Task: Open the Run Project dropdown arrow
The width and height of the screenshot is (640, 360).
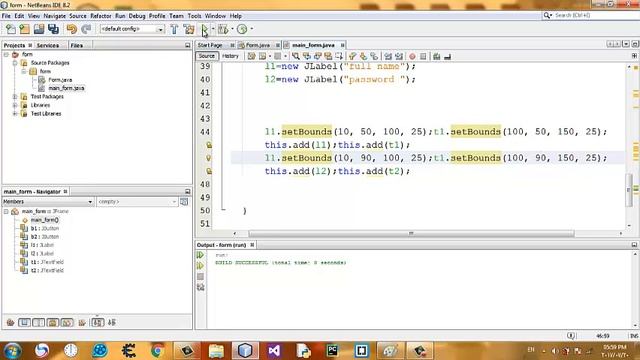Action: (x=213, y=29)
